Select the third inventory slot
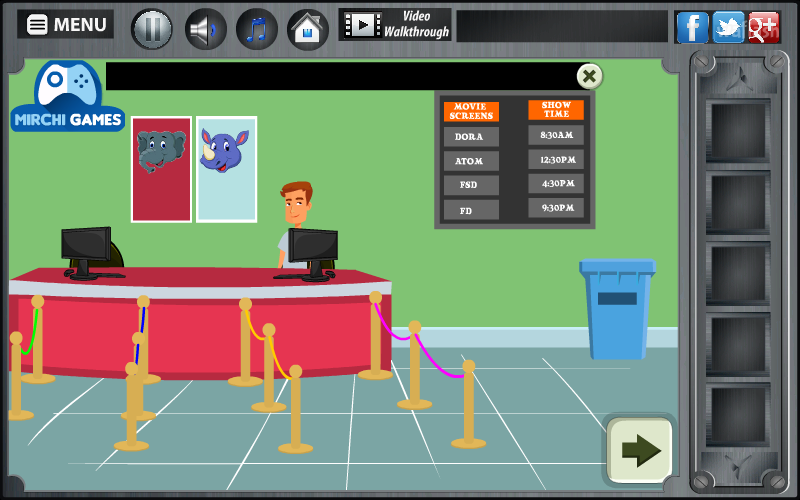 click(738, 273)
